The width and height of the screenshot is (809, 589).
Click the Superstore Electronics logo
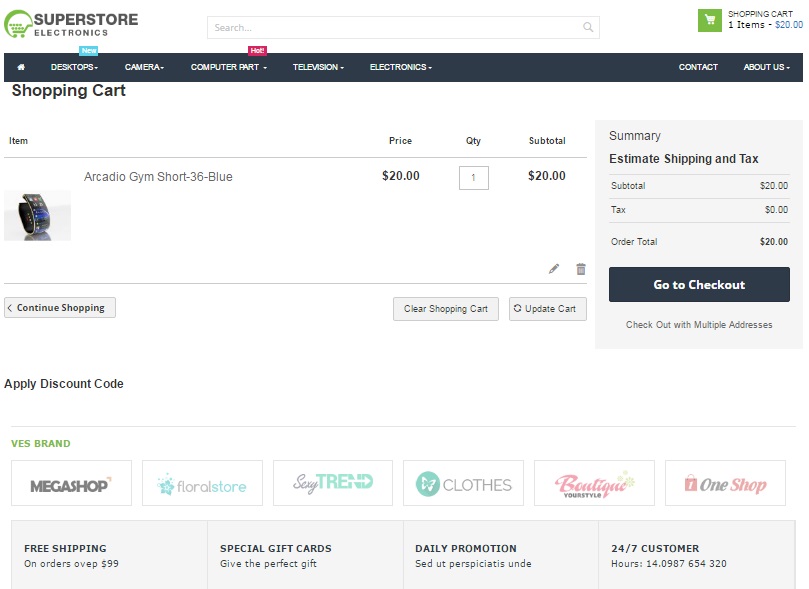tap(72, 24)
